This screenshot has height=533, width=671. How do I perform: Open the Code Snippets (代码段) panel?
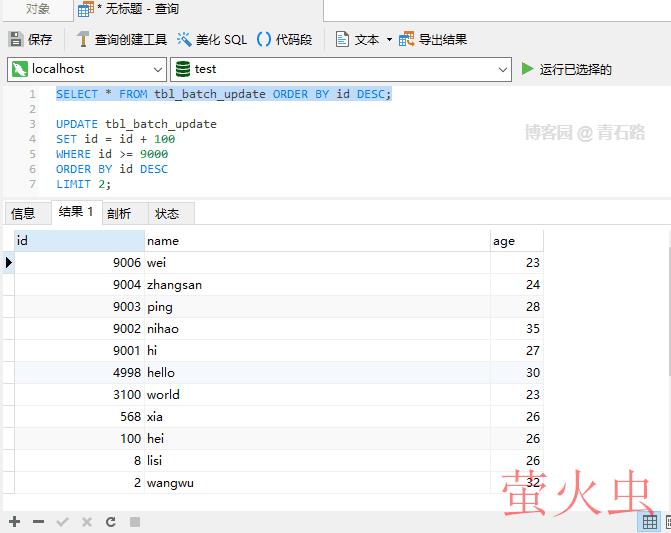pyautogui.click(x=284, y=40)
